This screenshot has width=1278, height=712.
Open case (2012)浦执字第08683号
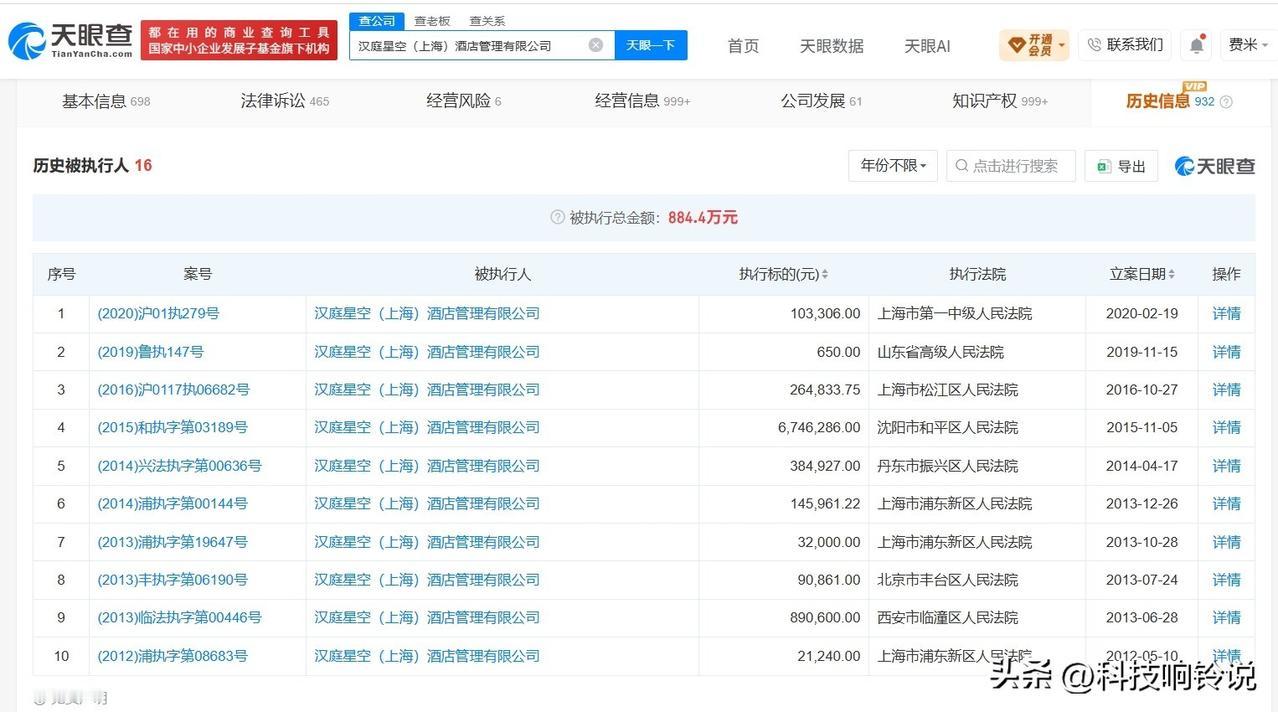pos(172,656)
